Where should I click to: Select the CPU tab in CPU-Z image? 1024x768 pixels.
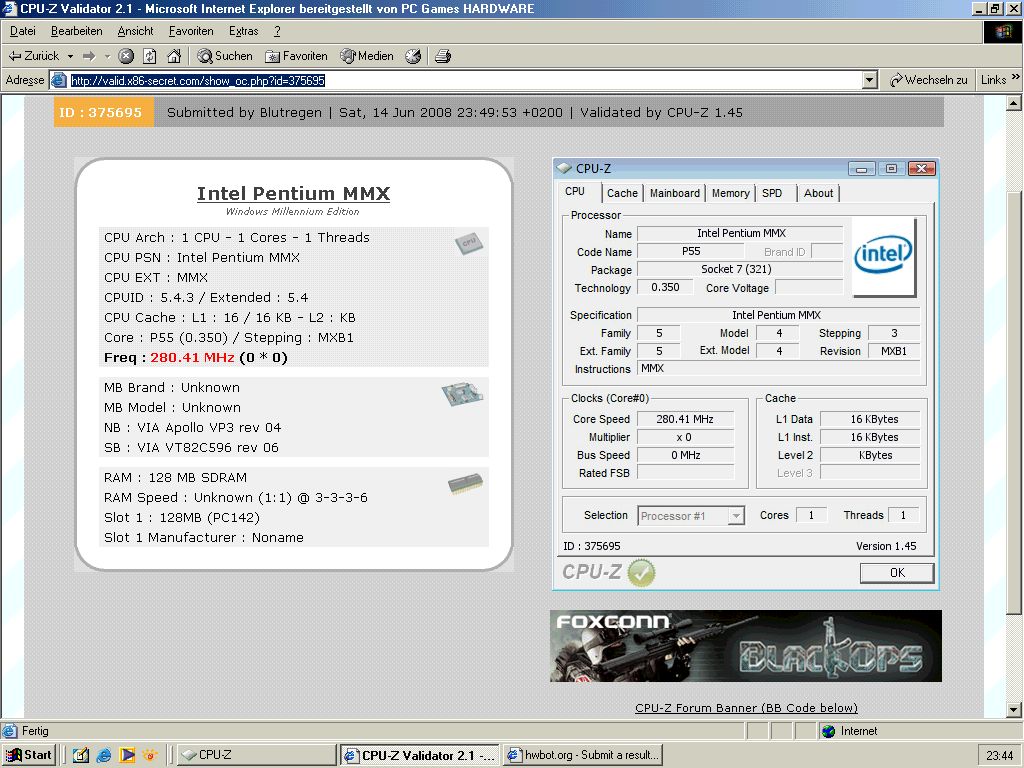coord(575,191)
